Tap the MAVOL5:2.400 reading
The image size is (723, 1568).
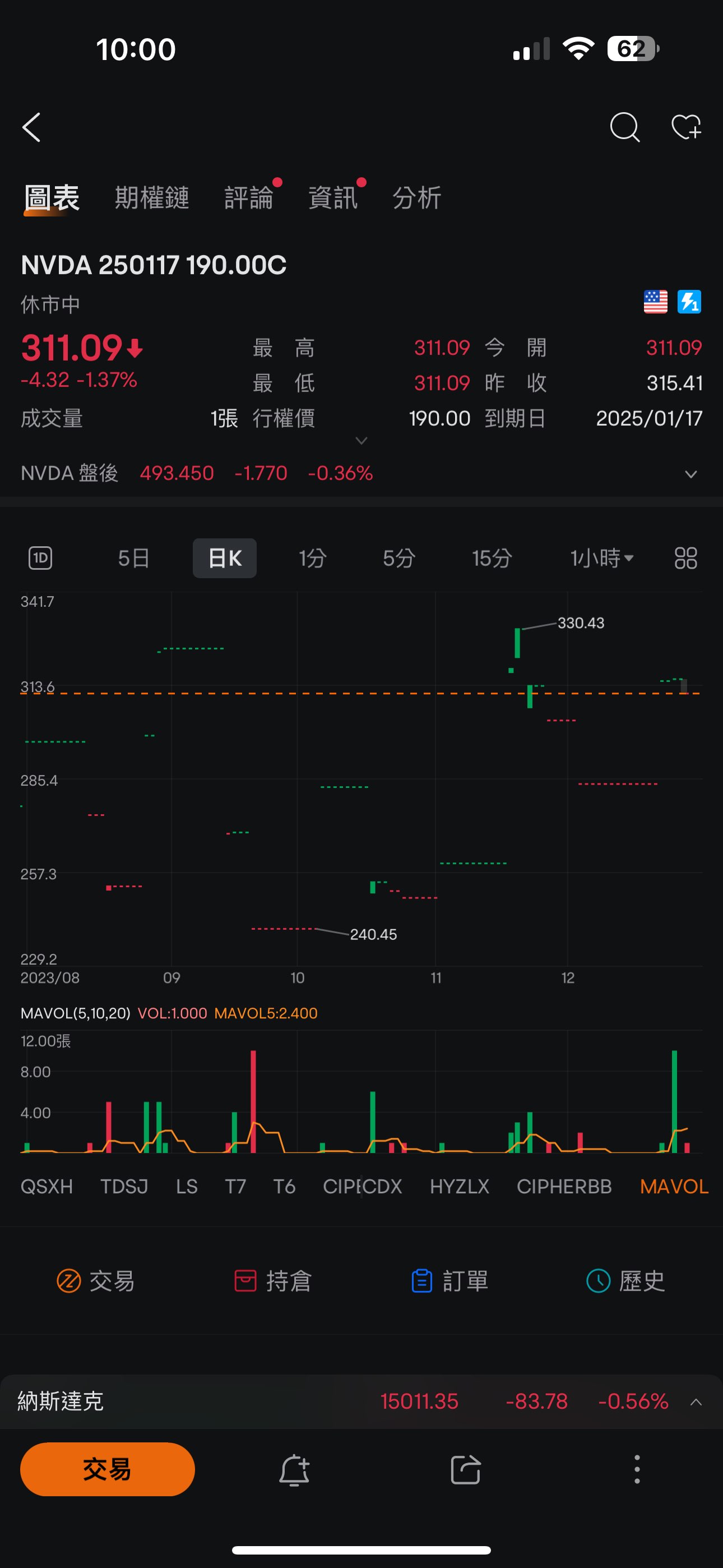click(x=266, y=1013)
